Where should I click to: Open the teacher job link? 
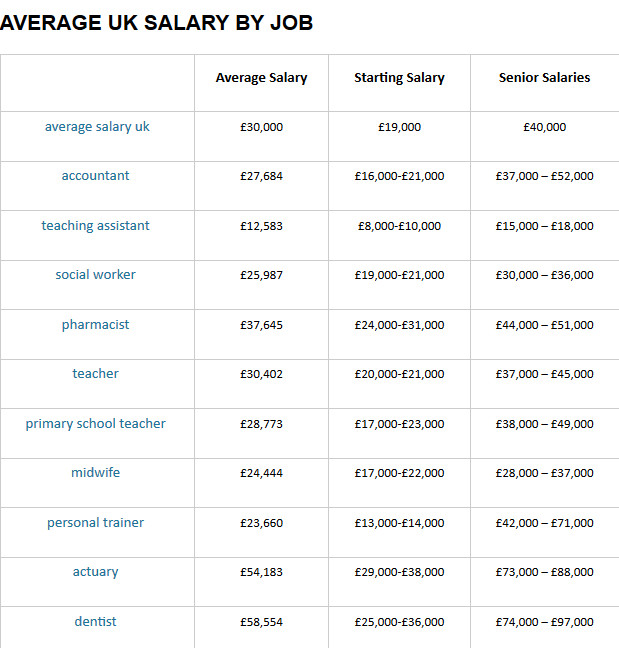95,374
